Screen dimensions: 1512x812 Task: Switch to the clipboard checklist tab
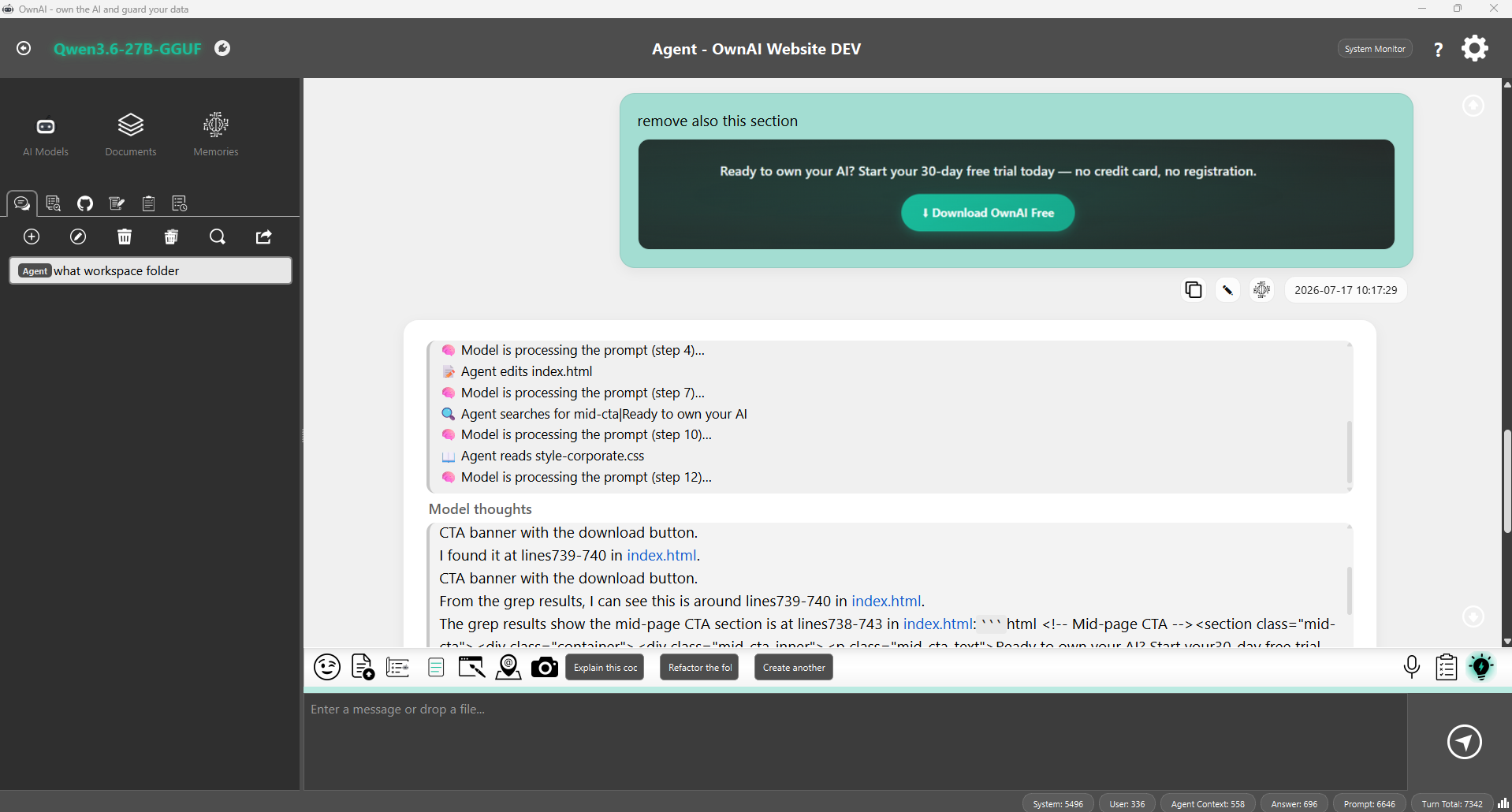click(148, 203)
